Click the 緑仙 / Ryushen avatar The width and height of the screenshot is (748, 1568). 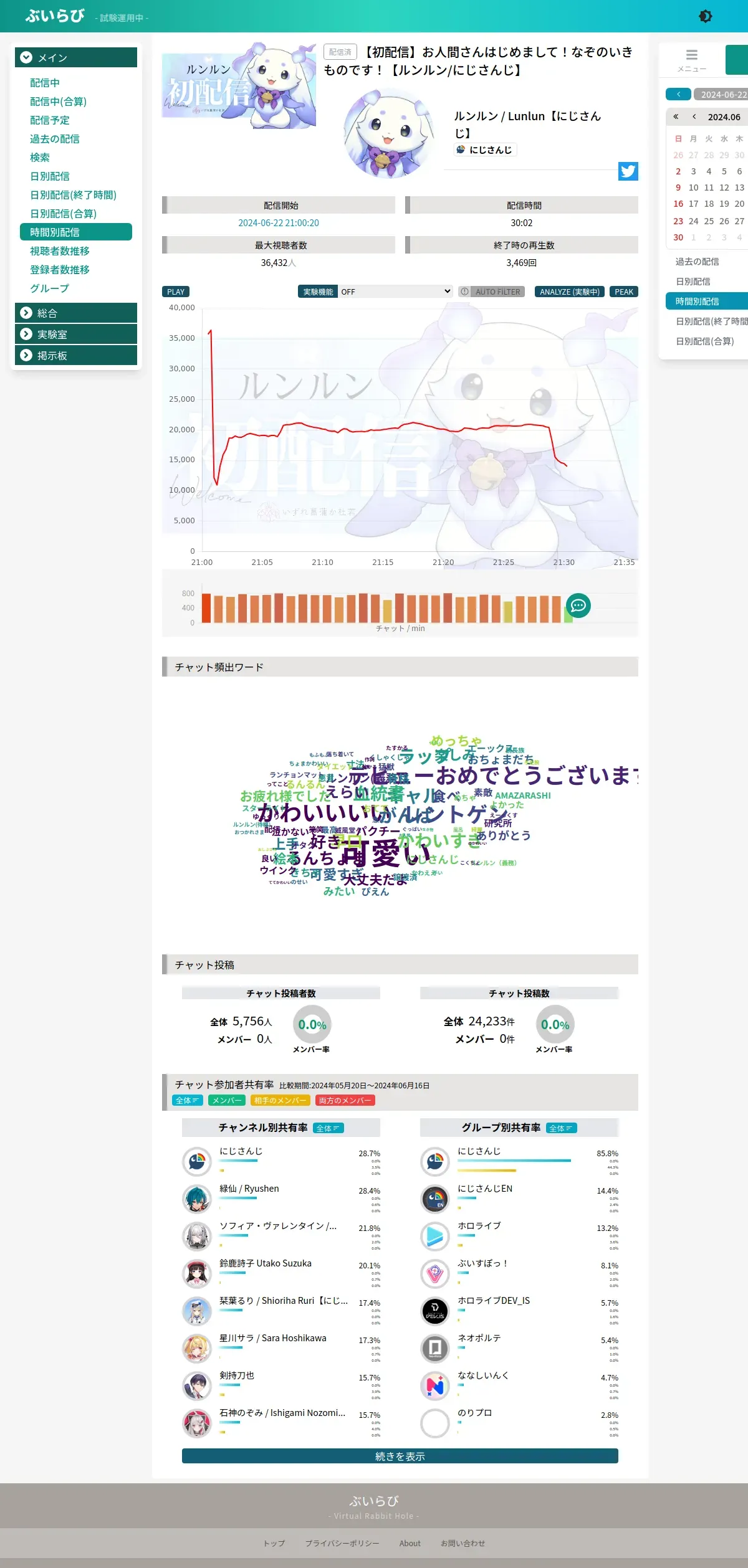[197, 1199]
